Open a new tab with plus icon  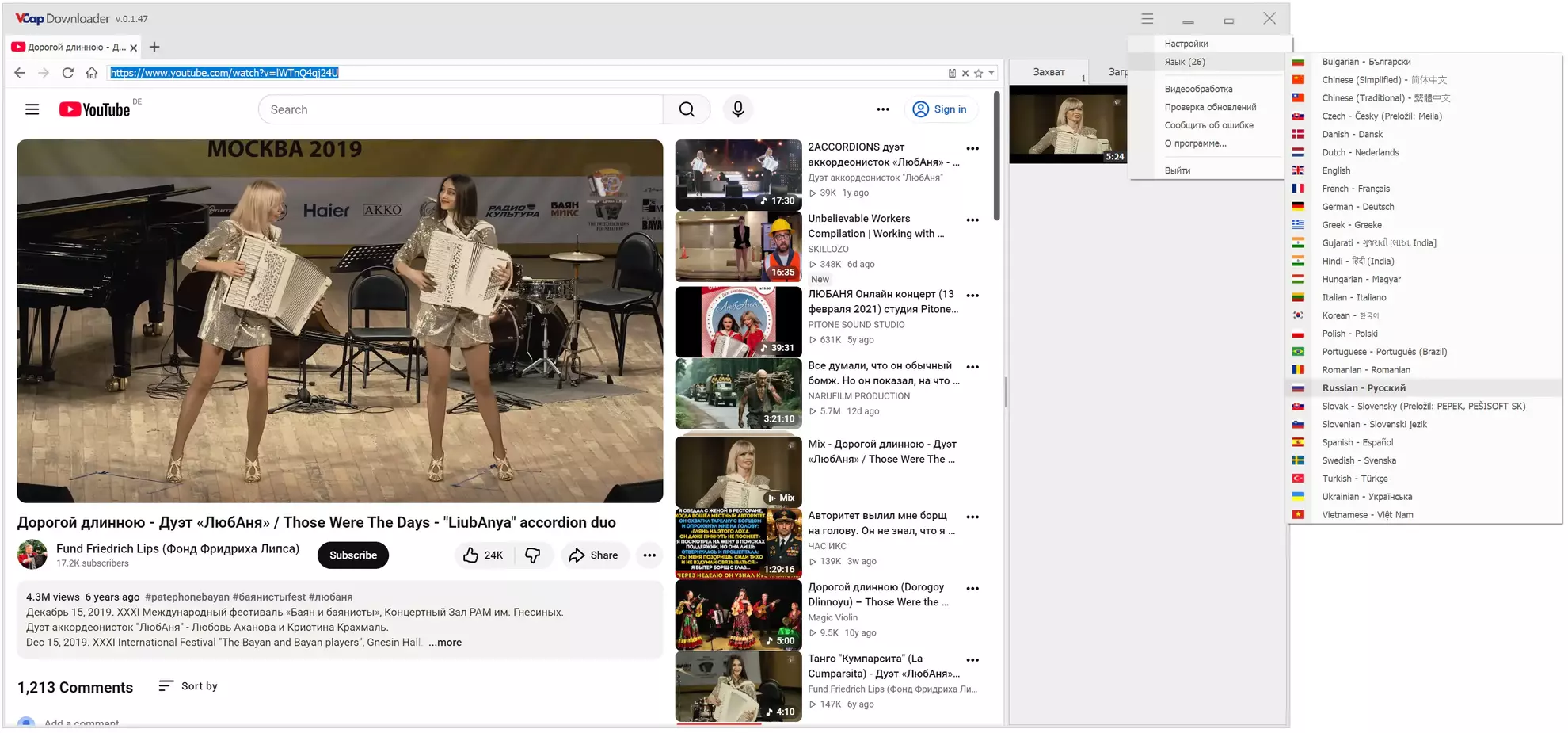(x=154, y=48)
